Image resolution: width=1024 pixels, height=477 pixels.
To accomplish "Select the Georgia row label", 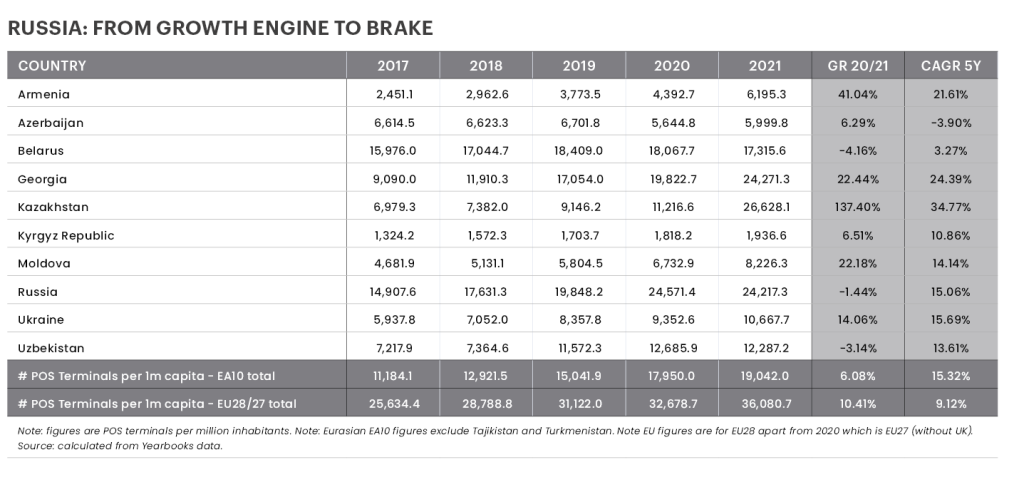I will (x=43, y=179).
